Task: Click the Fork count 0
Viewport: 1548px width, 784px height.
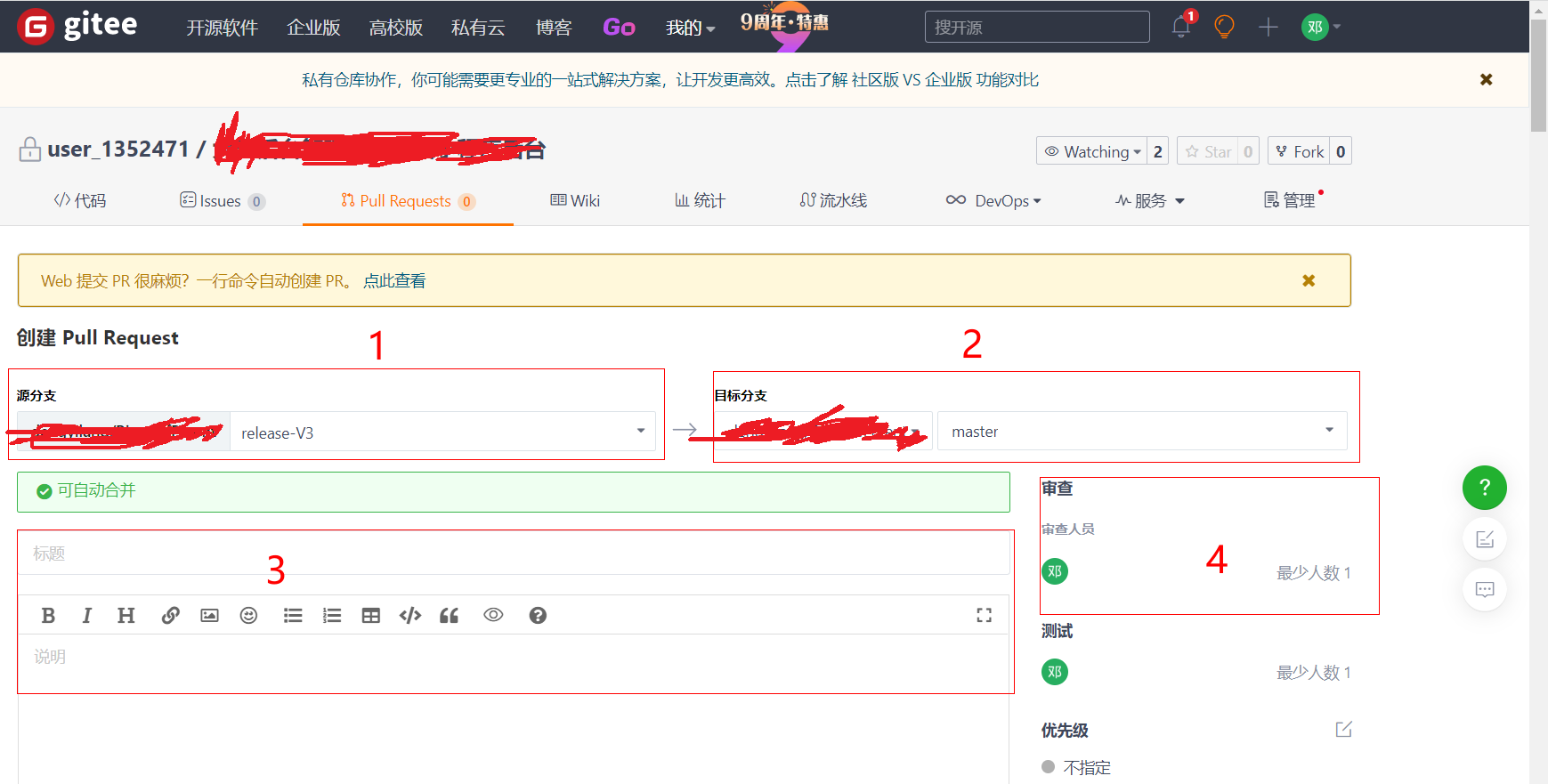Action: tap(1341, 151)
